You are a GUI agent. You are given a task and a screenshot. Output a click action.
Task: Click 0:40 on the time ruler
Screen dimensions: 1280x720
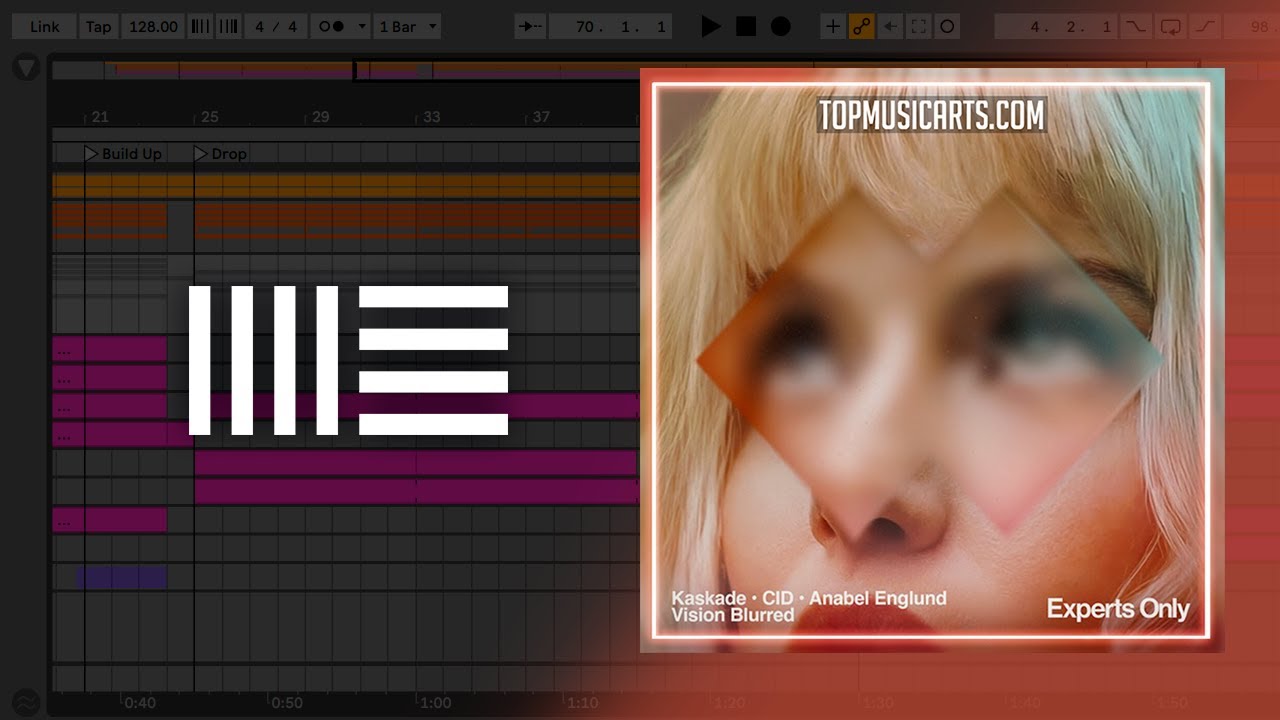tap(140, 703)
